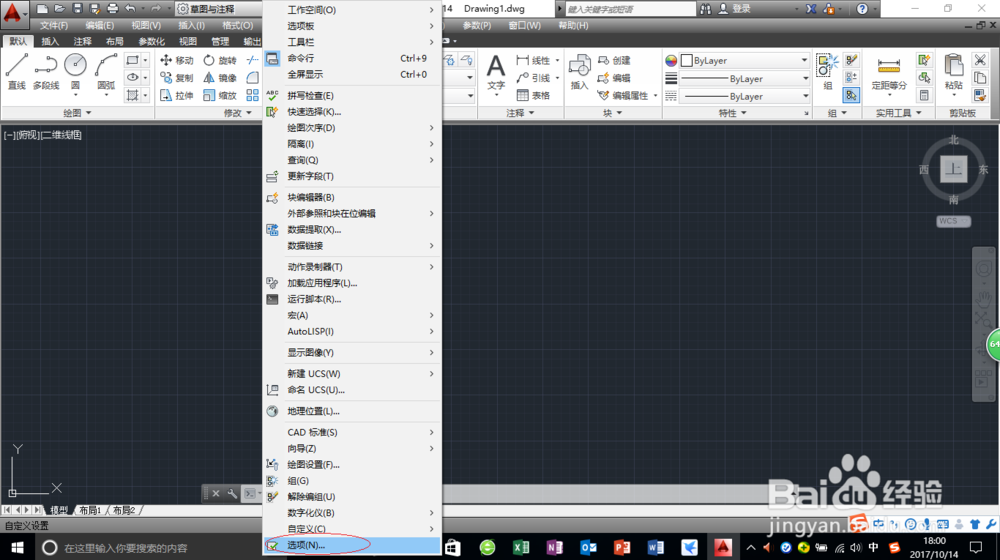1000x560 pixels.
Task: Open the workspace selector (草图与注释) dropdown
Action: click(218, 9)
